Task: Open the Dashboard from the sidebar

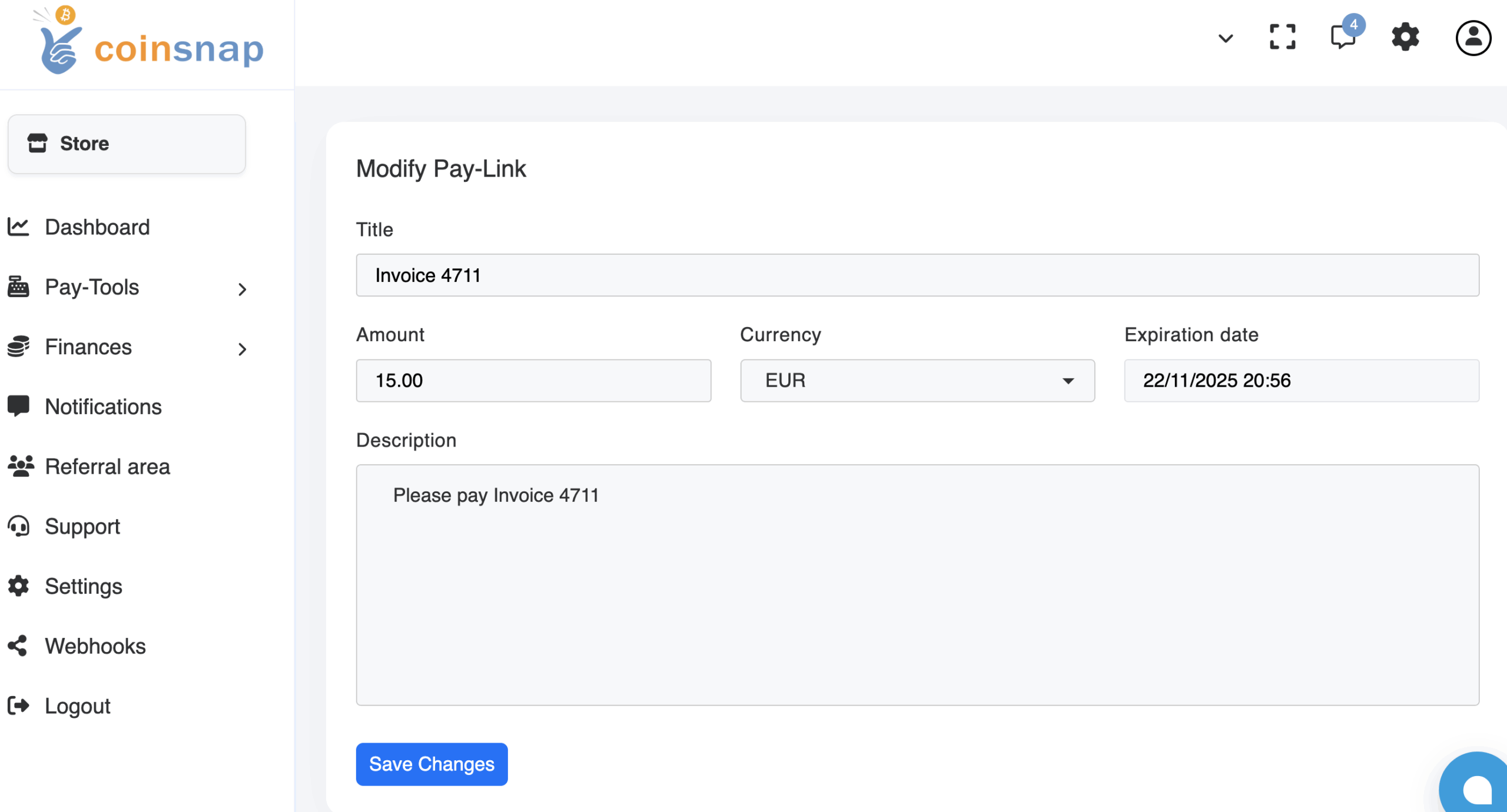Action: 97,228
